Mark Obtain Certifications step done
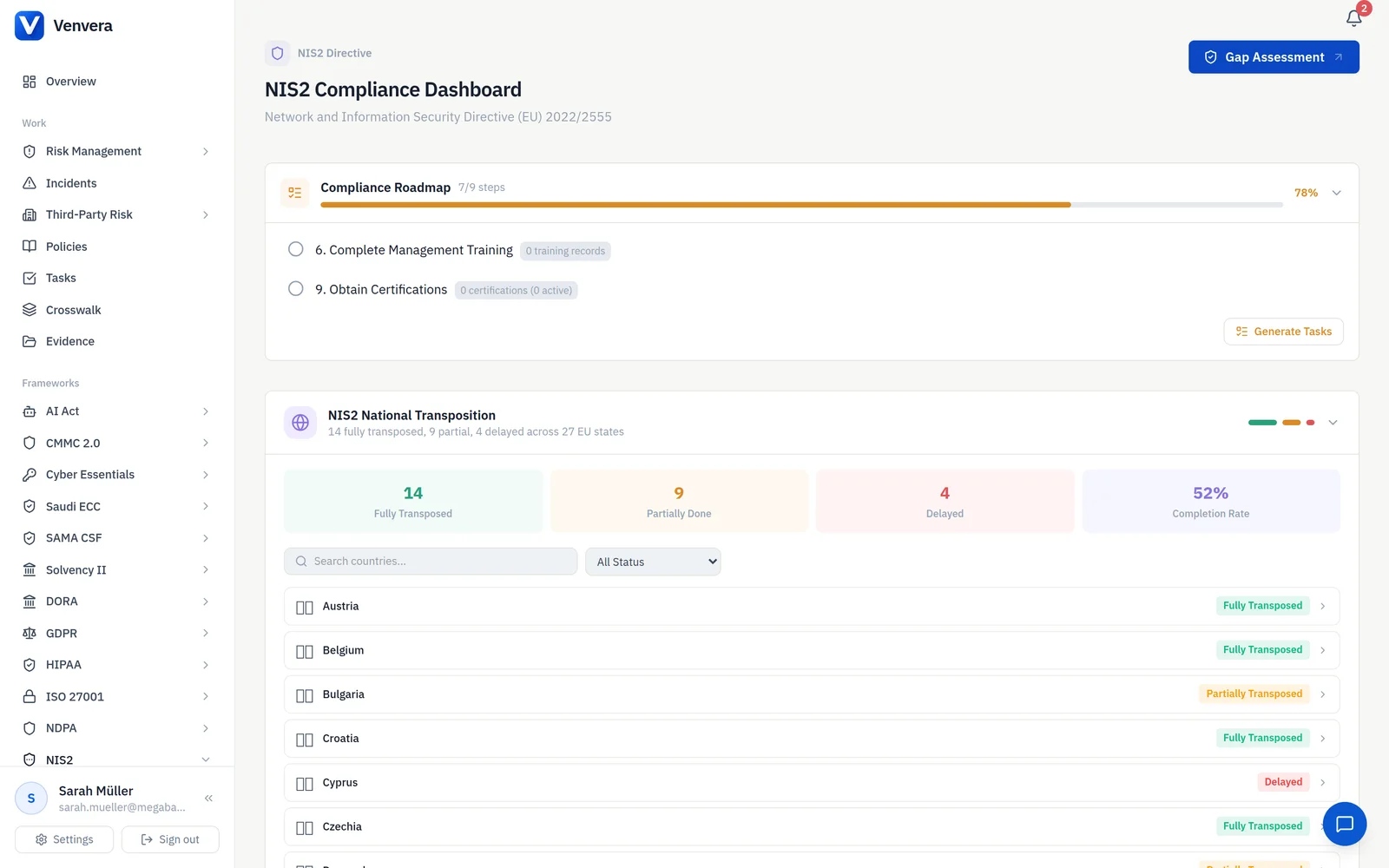 tap(296, 288)
